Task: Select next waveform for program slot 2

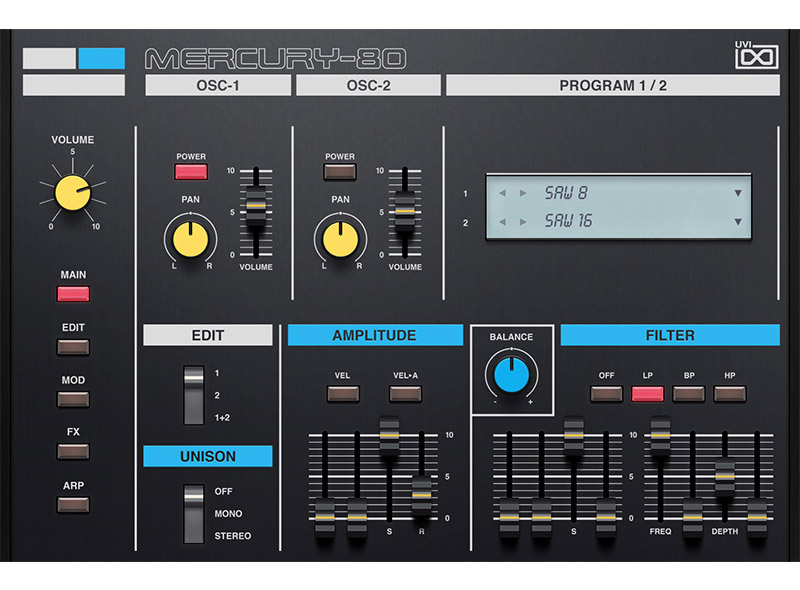Action: click(x=523, y=222)
